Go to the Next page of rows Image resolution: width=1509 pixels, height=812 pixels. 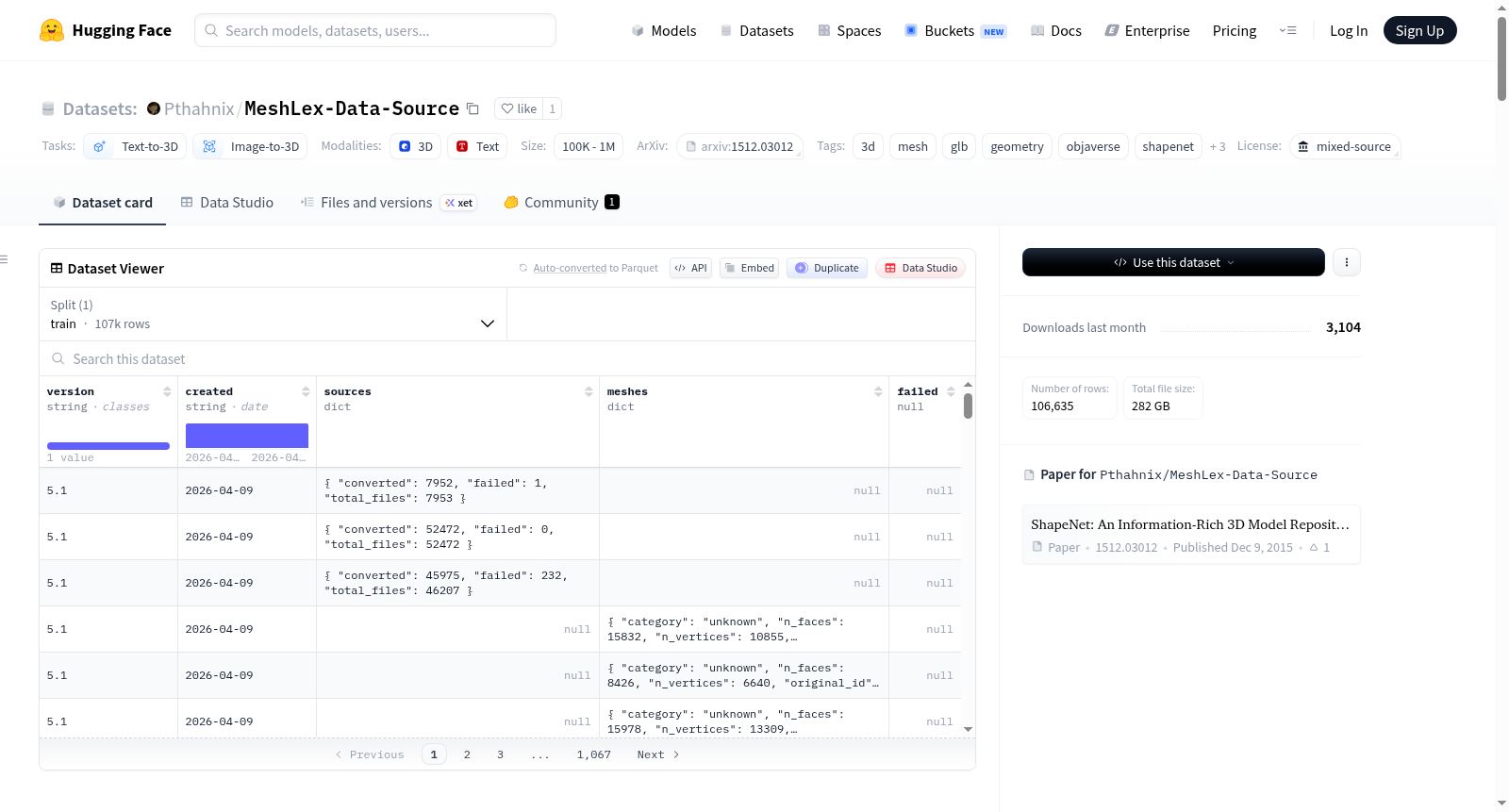pos(658,754)
